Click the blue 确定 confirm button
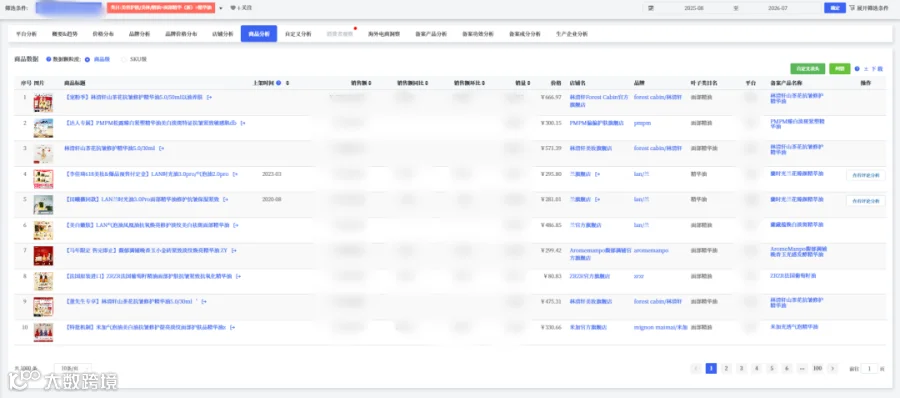Screen dimensions: 900x398 click(835, 8)
